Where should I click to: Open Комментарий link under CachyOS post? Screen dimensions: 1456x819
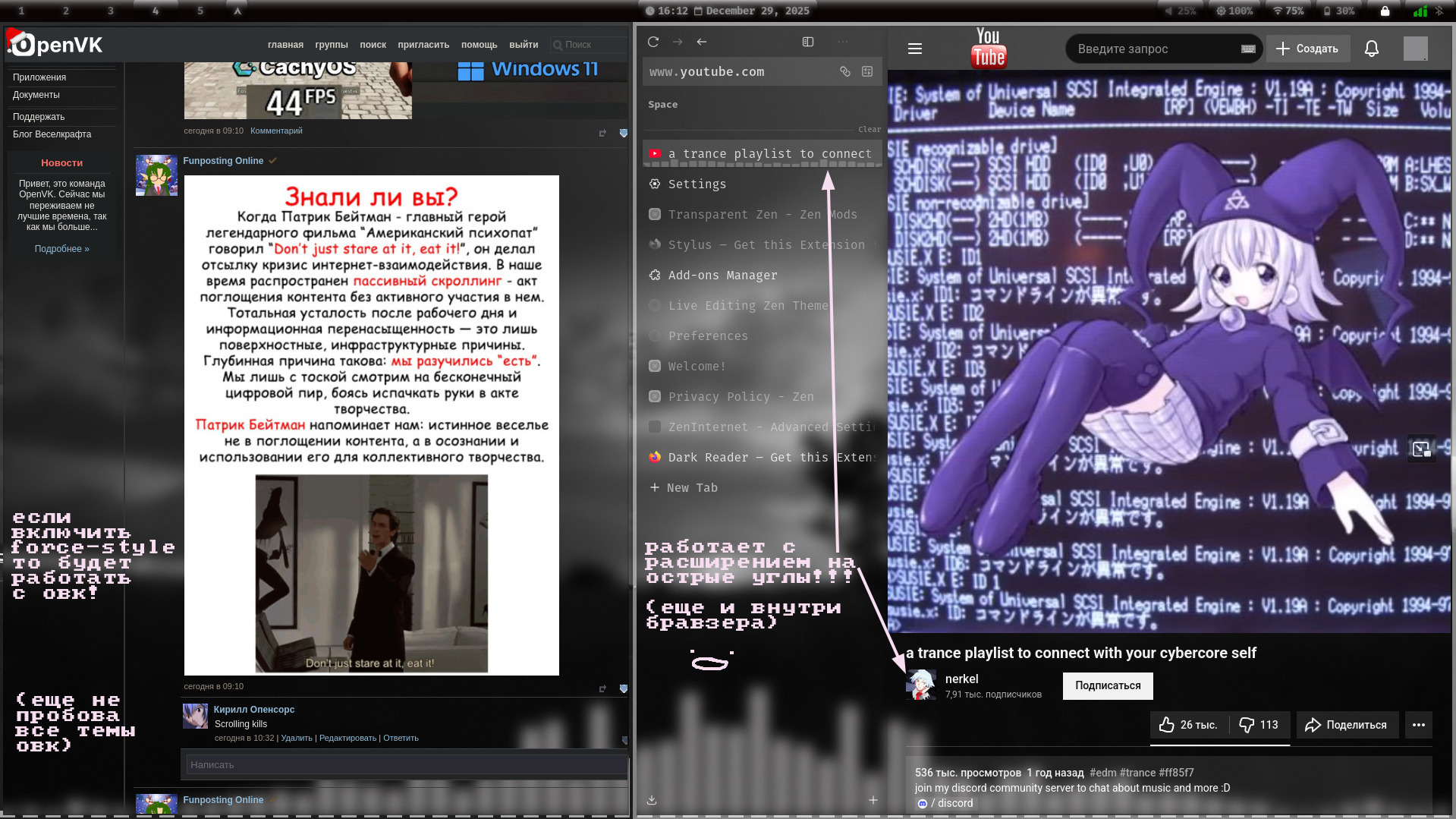point(276,131)
